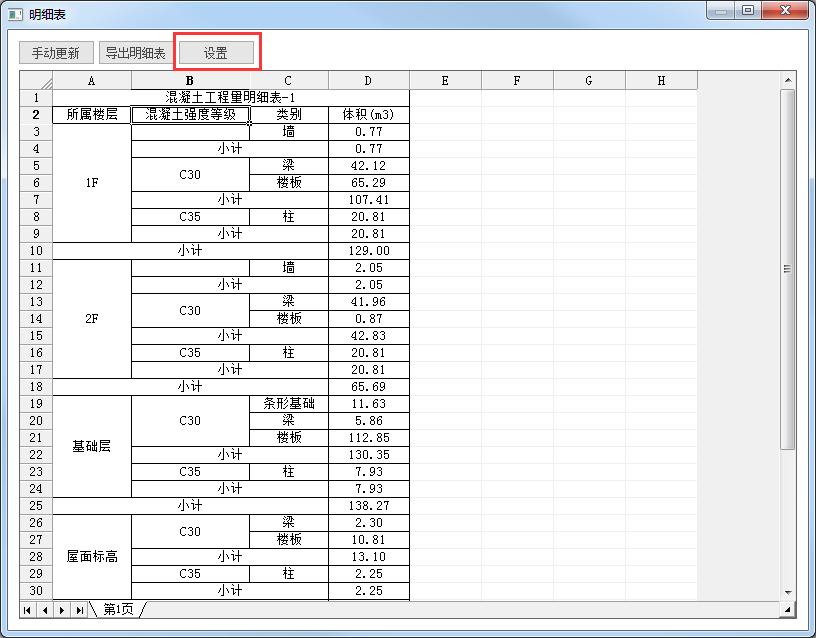Select row 1 header

[36, 98]
